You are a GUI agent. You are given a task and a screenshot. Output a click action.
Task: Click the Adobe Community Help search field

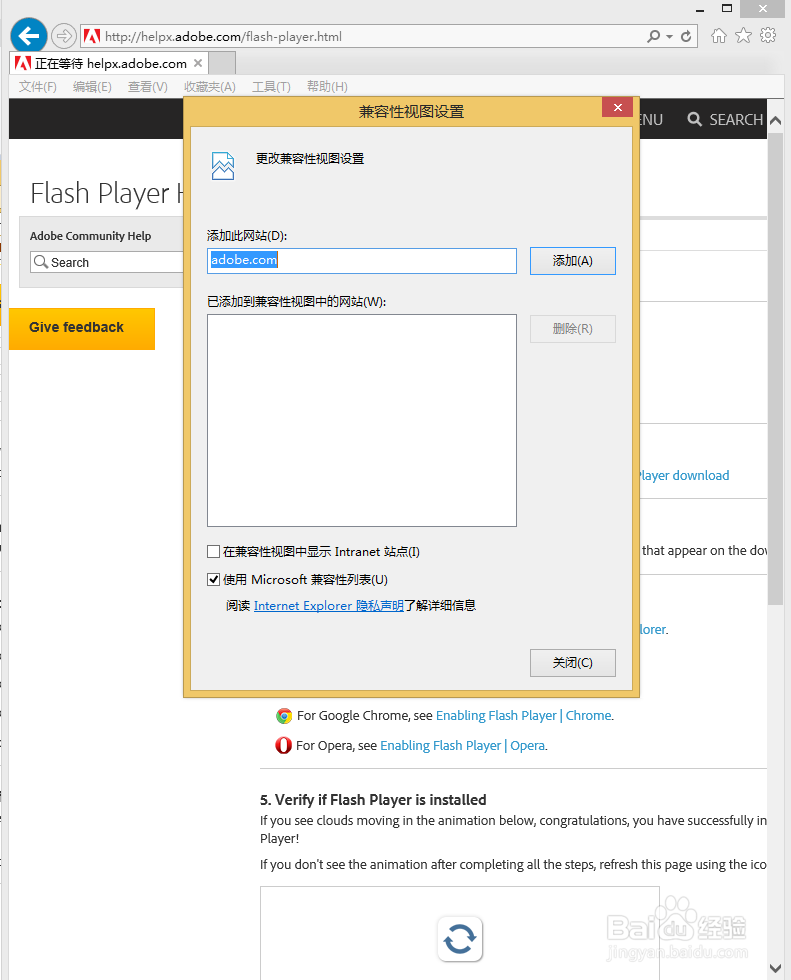(x=106, y=262)
